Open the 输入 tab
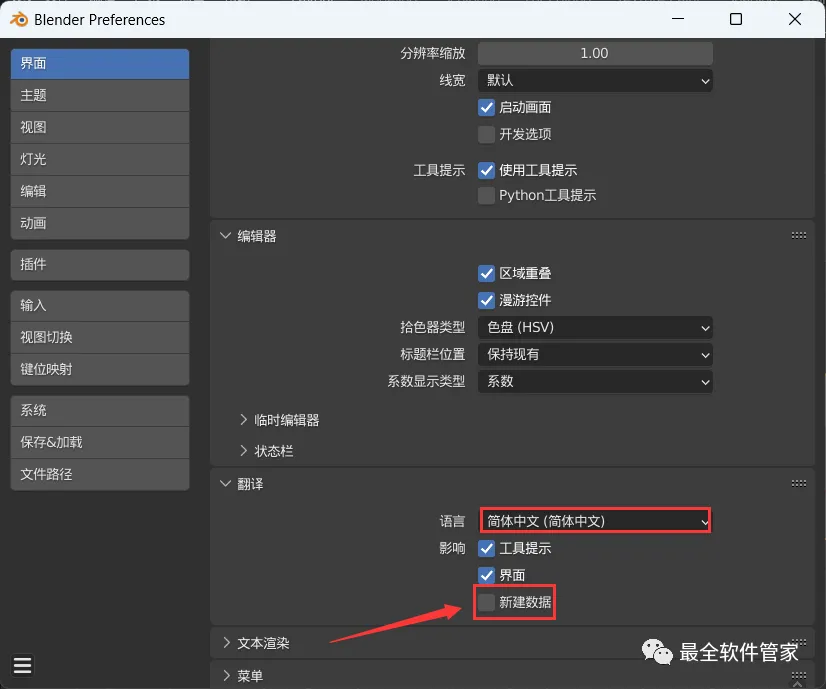This screenshot has width=826, height=689. pos(100,306)
